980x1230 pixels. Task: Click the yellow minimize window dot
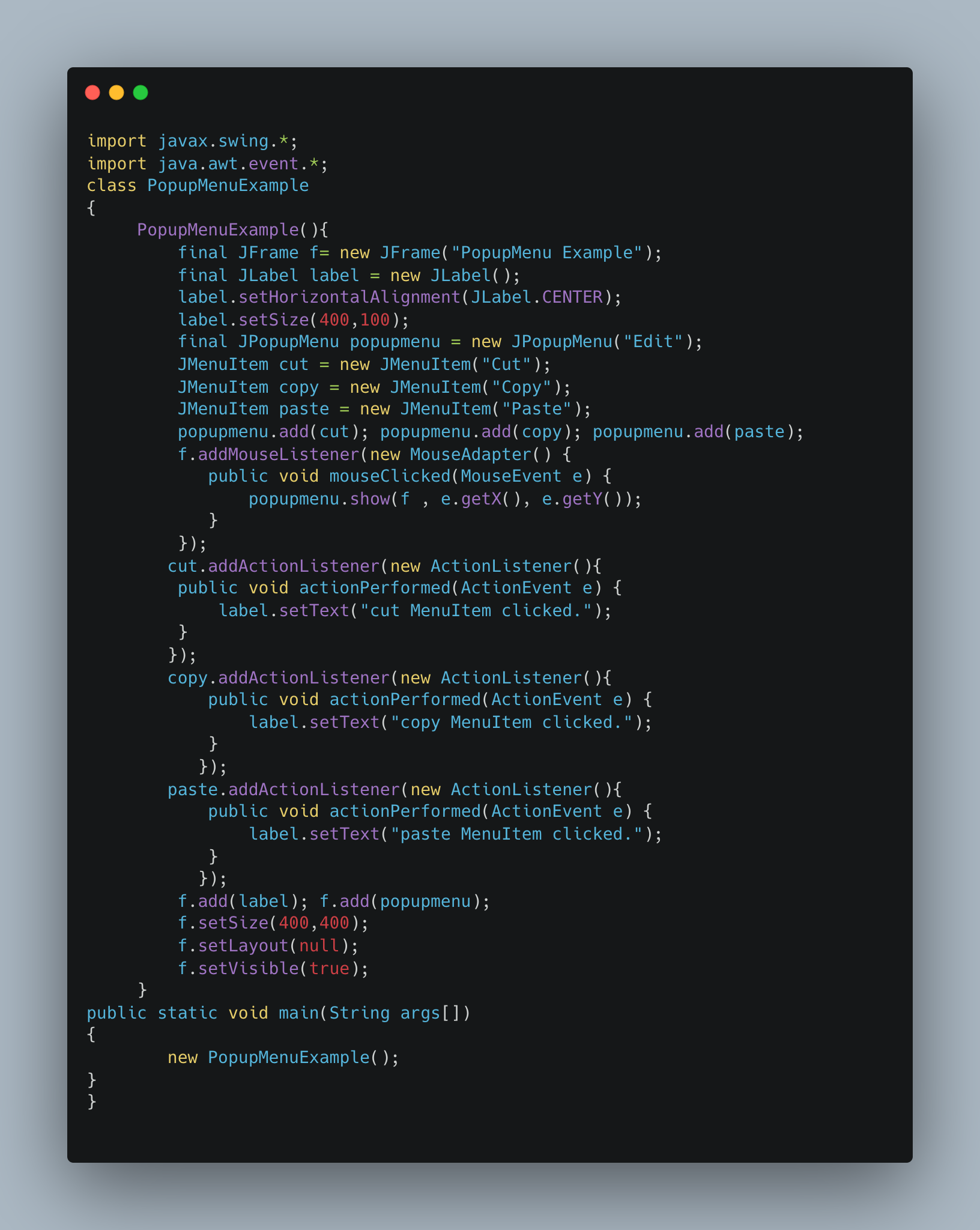point(116,92)
